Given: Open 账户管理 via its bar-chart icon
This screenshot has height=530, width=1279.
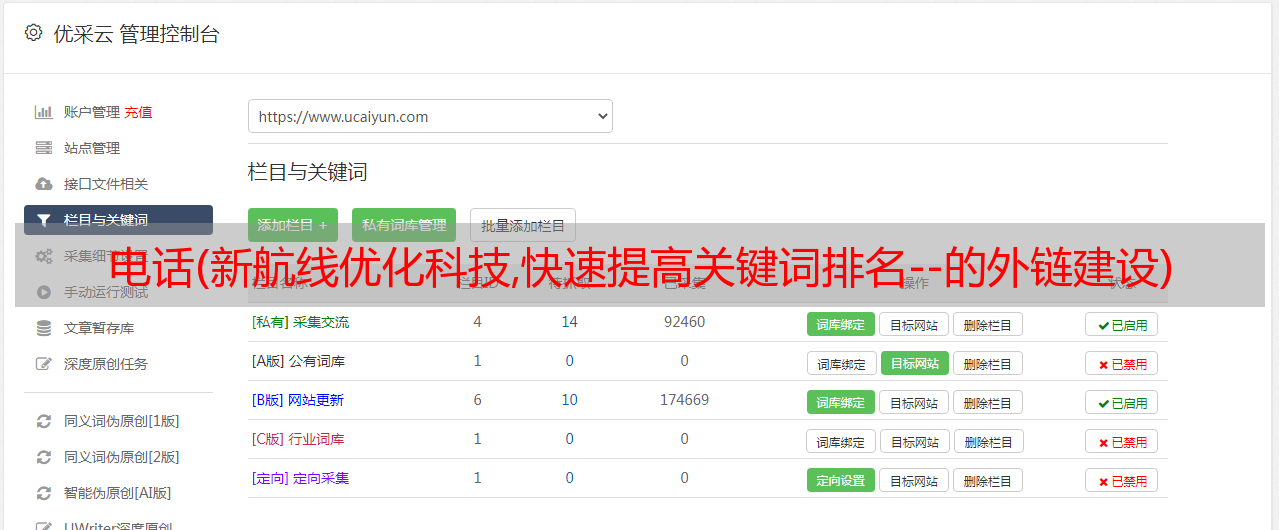Looking at the screenshot, I should 44,112.
